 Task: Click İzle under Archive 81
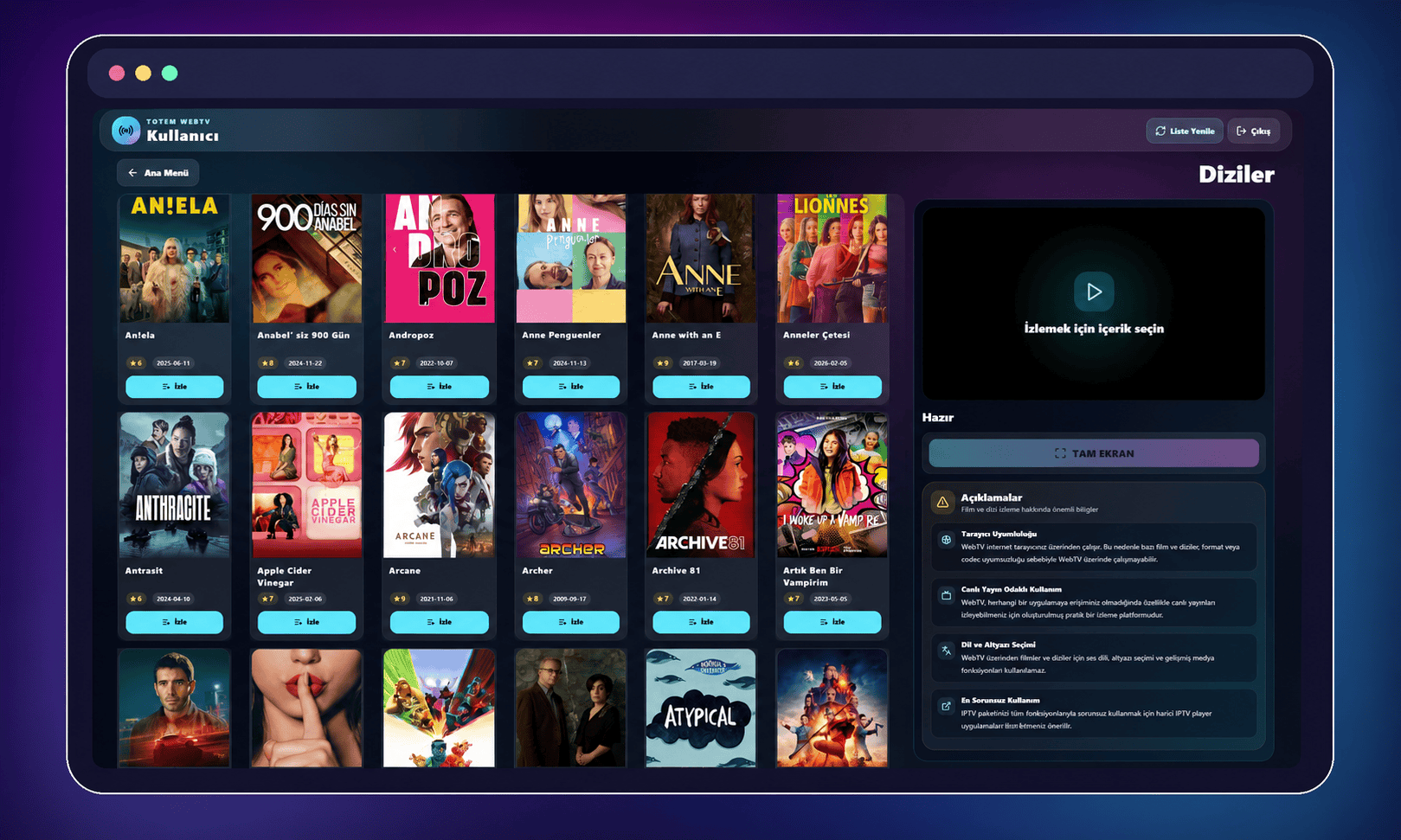701,622
